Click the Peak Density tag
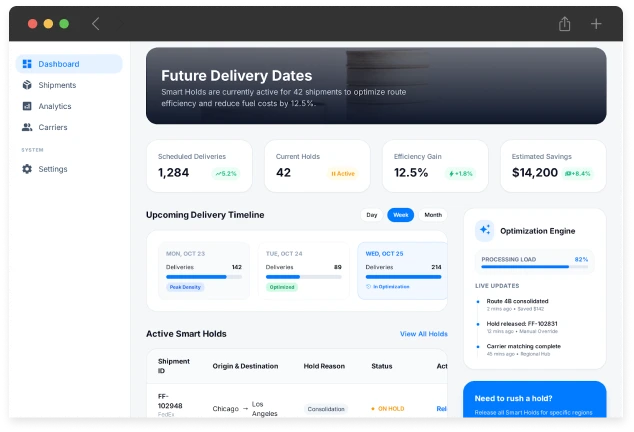The height and width of the screenshot is (432, 634). [x=185, y=287]
